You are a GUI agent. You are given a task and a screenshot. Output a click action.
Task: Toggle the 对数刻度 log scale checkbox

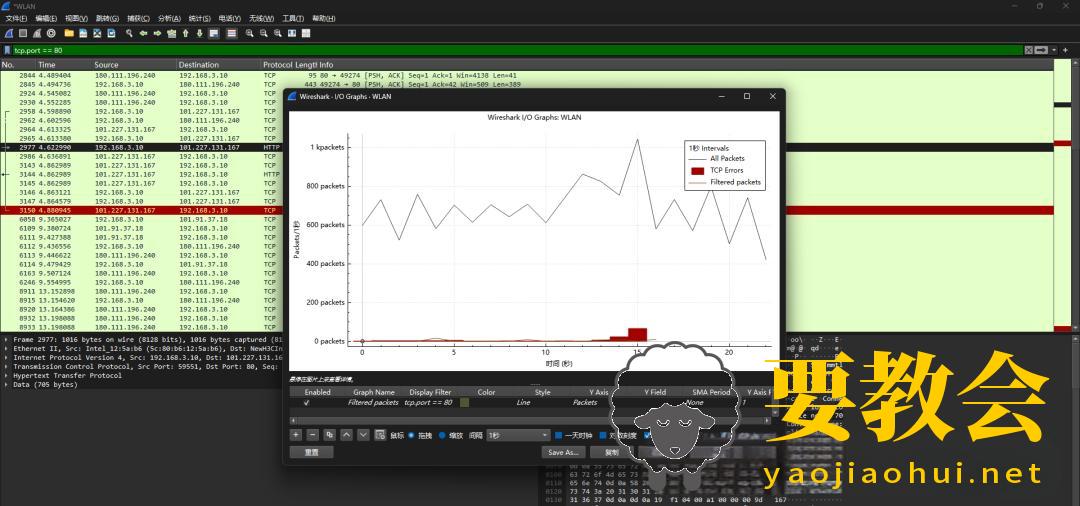(603, 435)
